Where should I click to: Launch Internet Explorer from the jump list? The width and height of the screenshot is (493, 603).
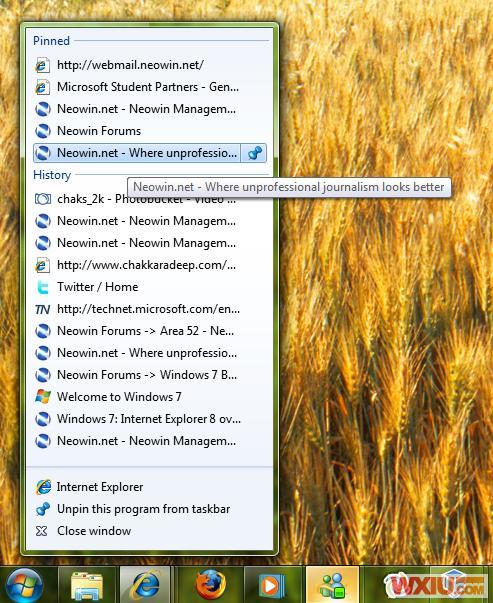[x=150, y=487]
